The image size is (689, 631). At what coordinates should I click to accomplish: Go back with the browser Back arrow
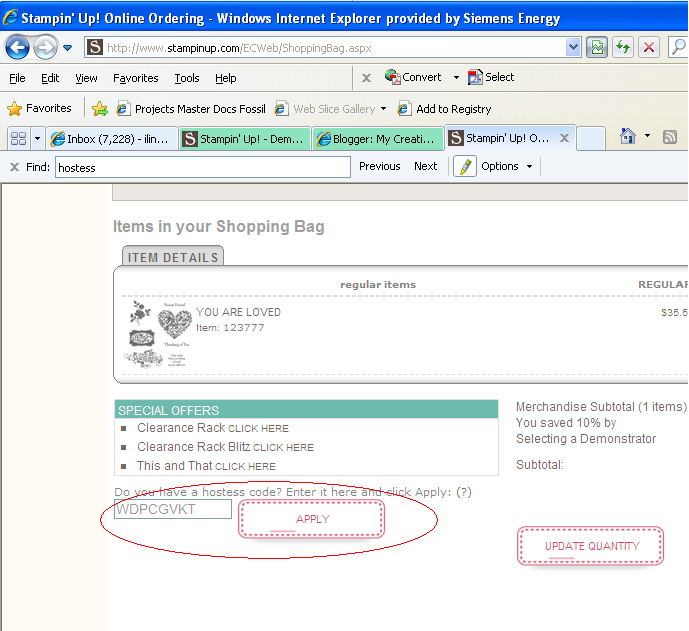coord(17,47)
